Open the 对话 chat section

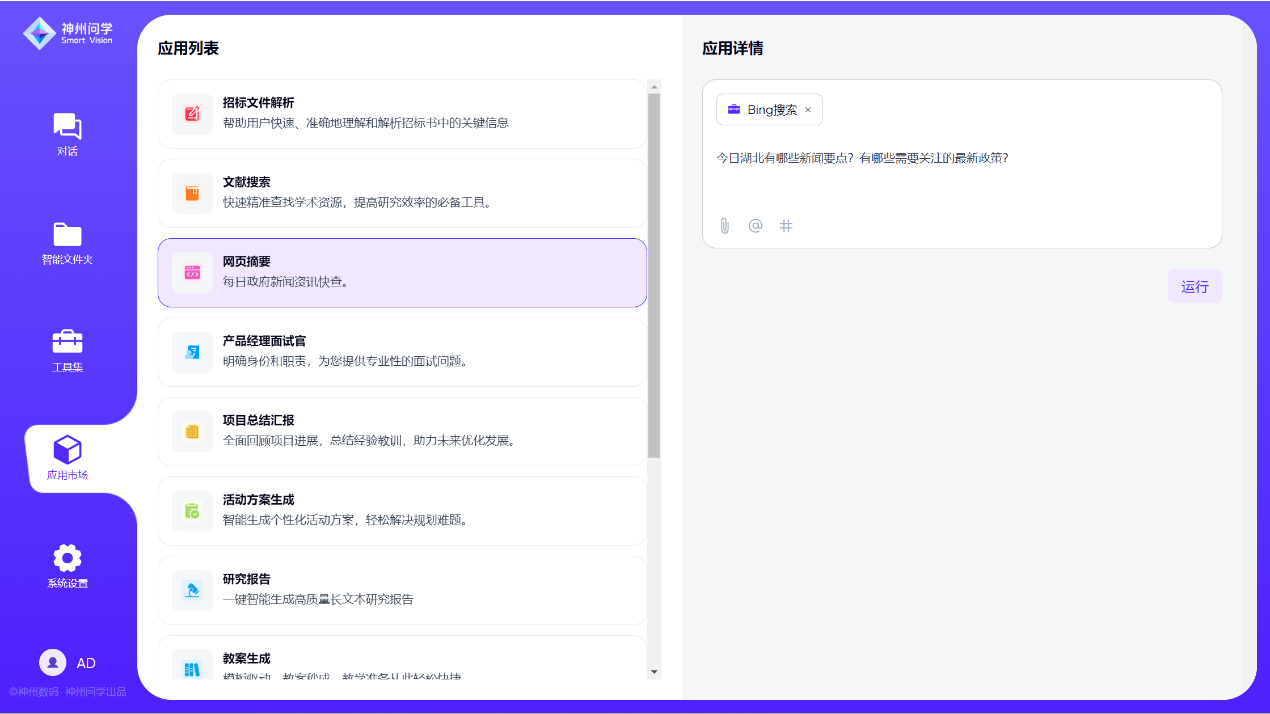click(67, 134)
